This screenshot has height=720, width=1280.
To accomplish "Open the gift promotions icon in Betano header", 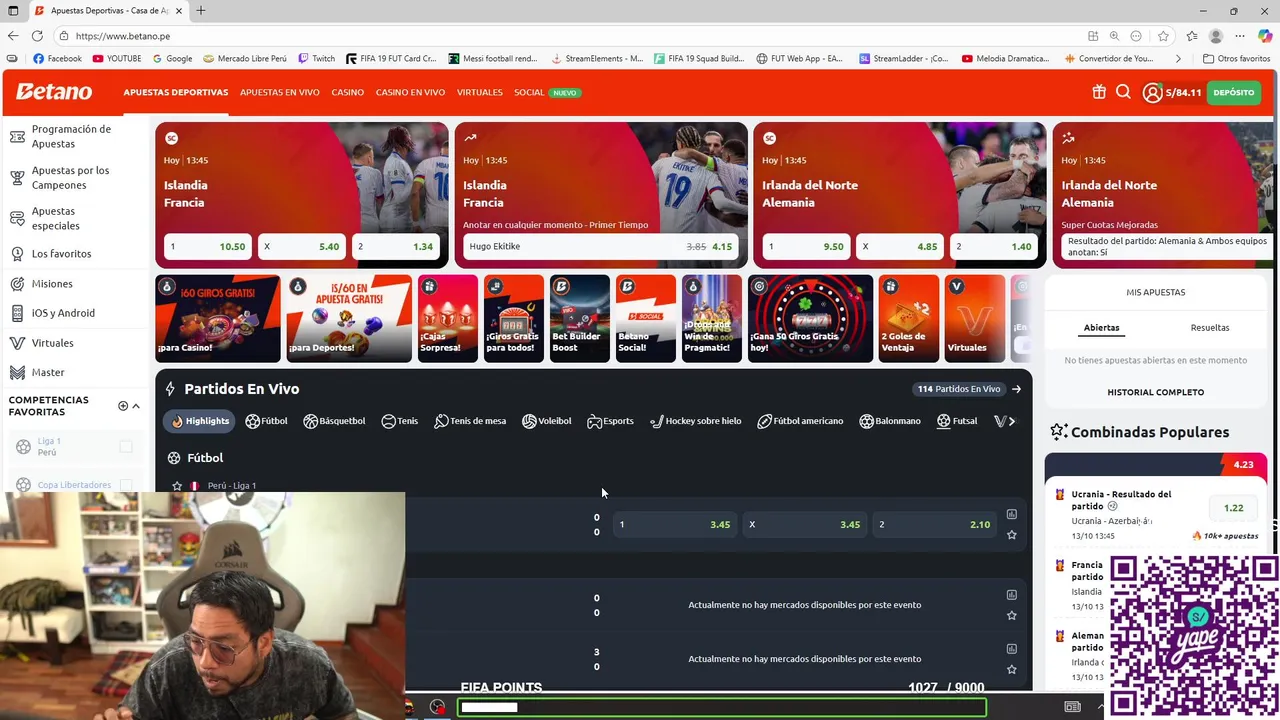I will (x=1099, y=92).
